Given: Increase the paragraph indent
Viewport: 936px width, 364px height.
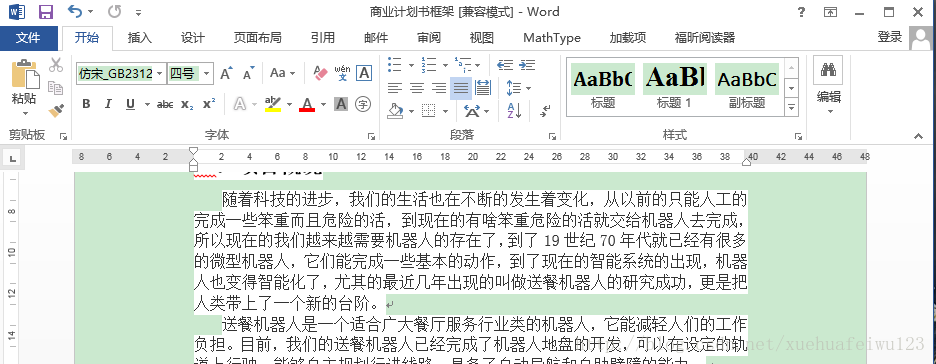Looking at the screenshot, I should point(526,64).
